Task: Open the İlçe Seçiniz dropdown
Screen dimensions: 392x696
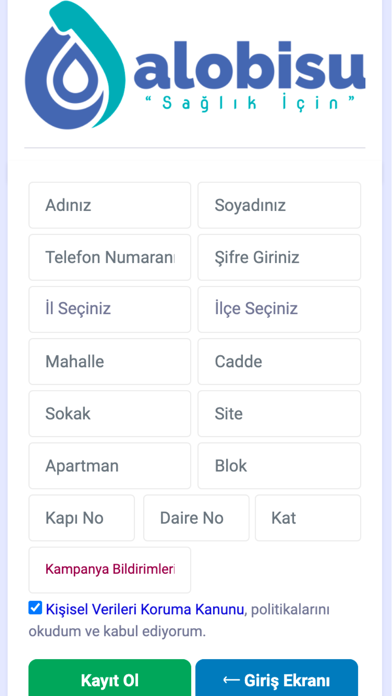Action: 279,309
